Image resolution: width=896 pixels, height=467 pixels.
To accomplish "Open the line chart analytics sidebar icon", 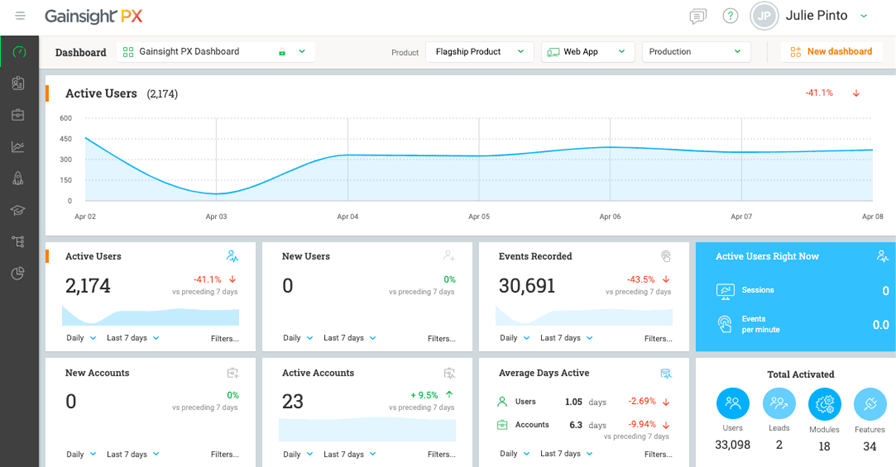I will 18,147.
